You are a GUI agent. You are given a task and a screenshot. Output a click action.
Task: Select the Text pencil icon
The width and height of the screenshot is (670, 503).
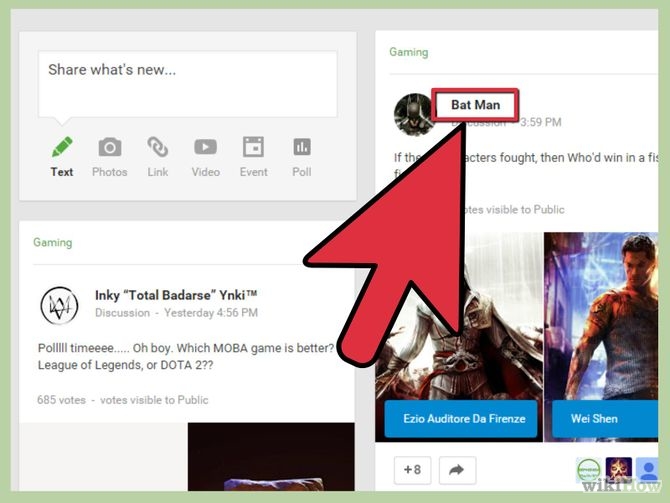(x=62, y=147)
